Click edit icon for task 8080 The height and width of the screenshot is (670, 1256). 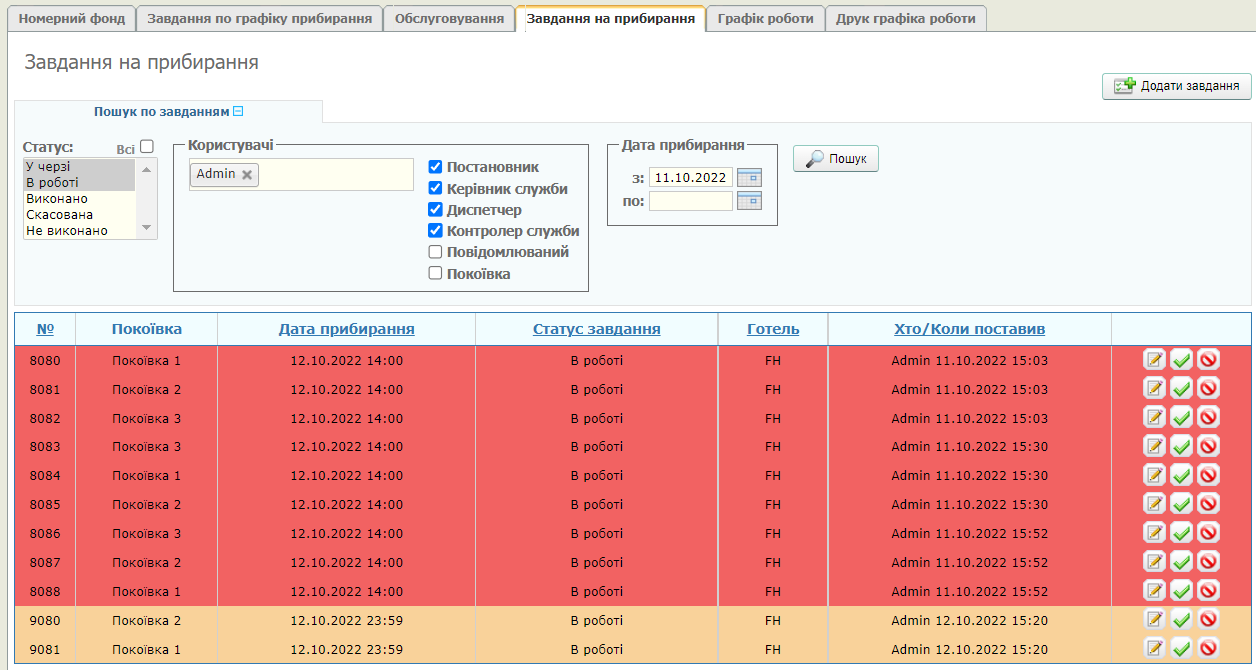click(x=1154, y=360)
